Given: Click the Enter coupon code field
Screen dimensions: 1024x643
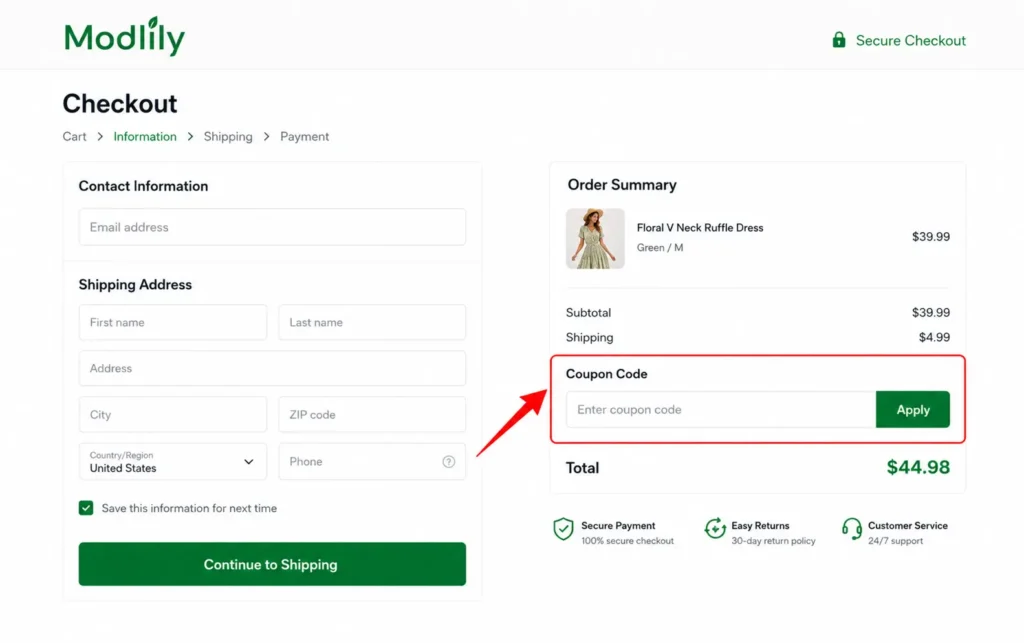Looking at the screenshot, I should click(721, 409).
